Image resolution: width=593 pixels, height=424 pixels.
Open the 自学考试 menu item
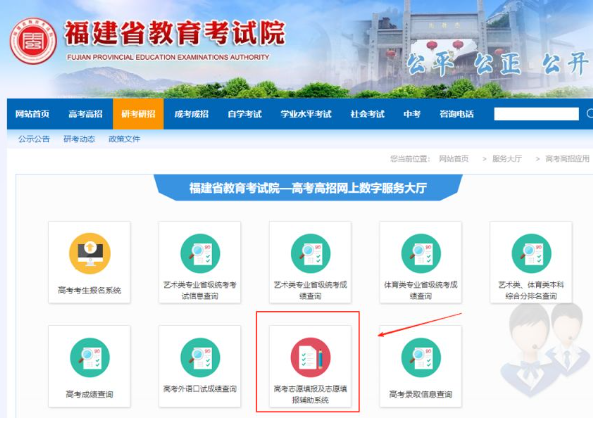click(245, 114)
